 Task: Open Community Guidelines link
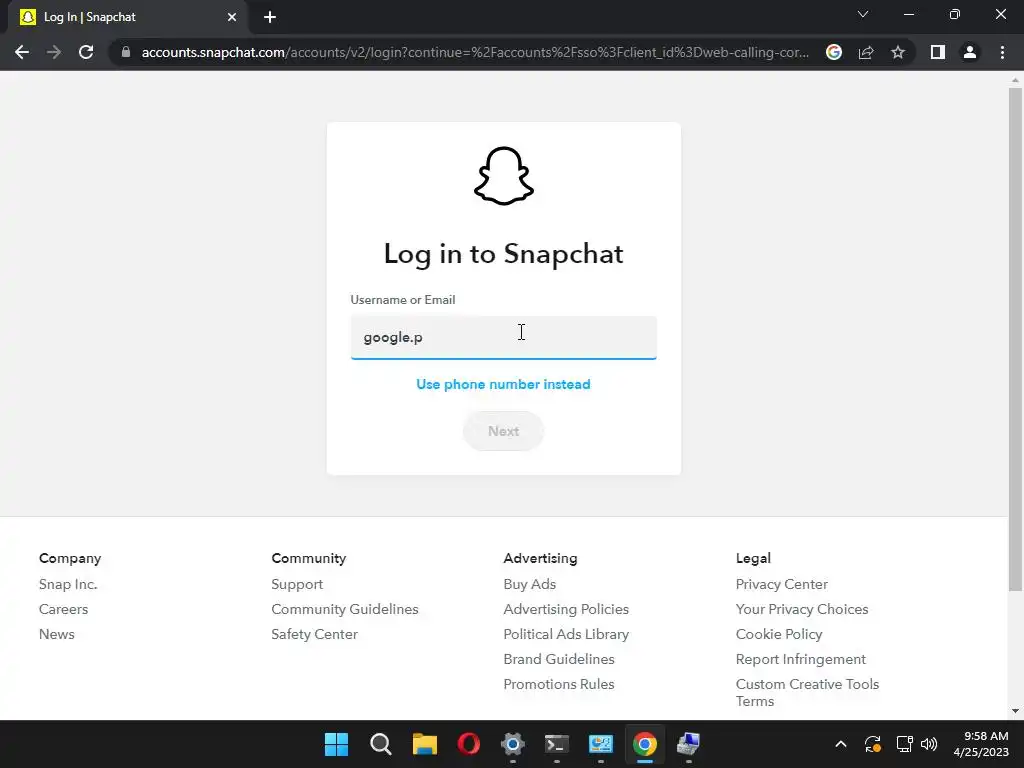click(345, 609)
